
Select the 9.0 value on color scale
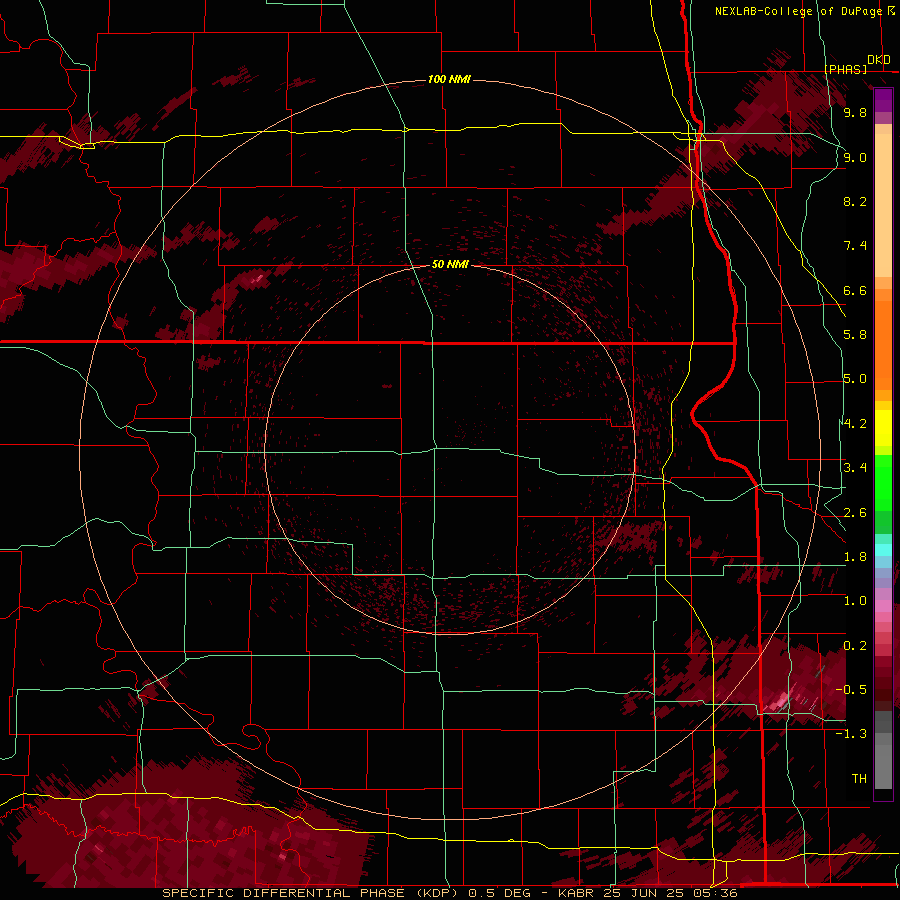pos(855,157)
